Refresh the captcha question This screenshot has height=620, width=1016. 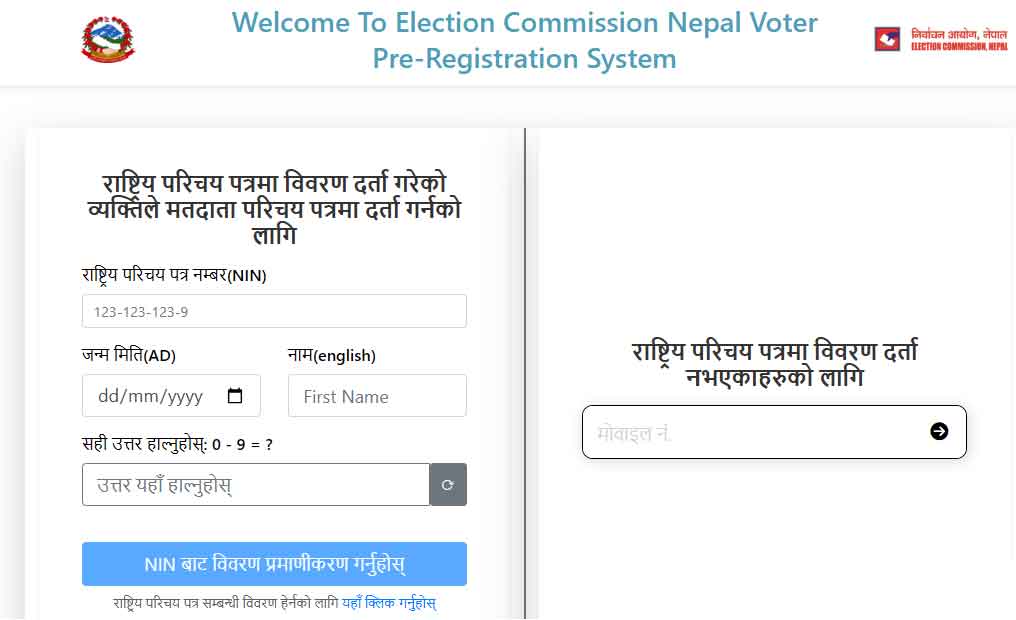[x=448, y=485]
